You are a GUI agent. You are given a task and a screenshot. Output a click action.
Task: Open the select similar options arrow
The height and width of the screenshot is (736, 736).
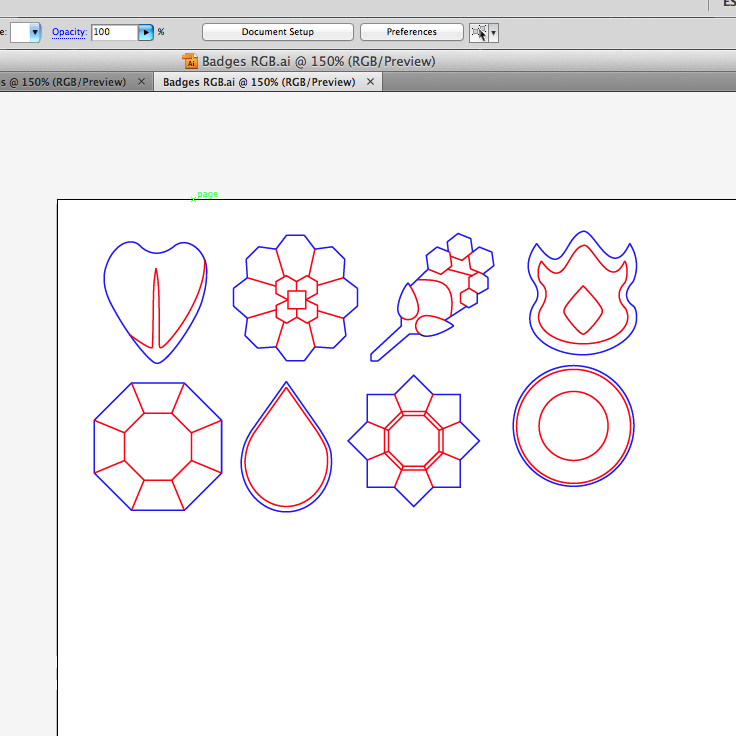pyautogui.click(x=493, y=33)
